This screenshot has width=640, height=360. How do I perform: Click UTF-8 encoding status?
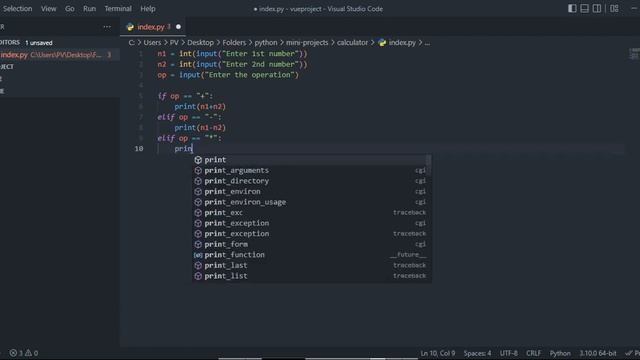click(x=509, y=353)
